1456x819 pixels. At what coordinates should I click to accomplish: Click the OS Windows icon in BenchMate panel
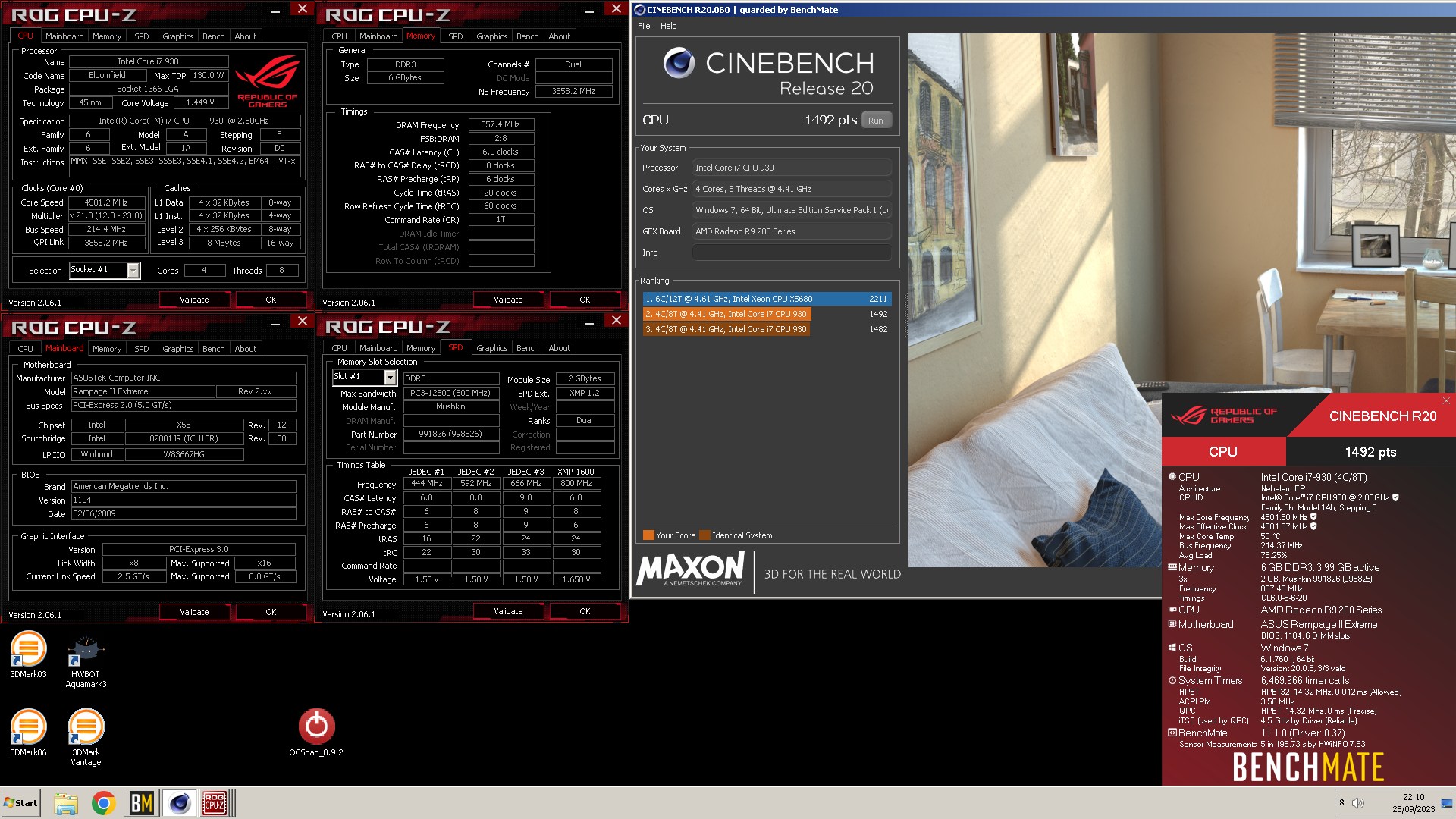point(1172,648)
